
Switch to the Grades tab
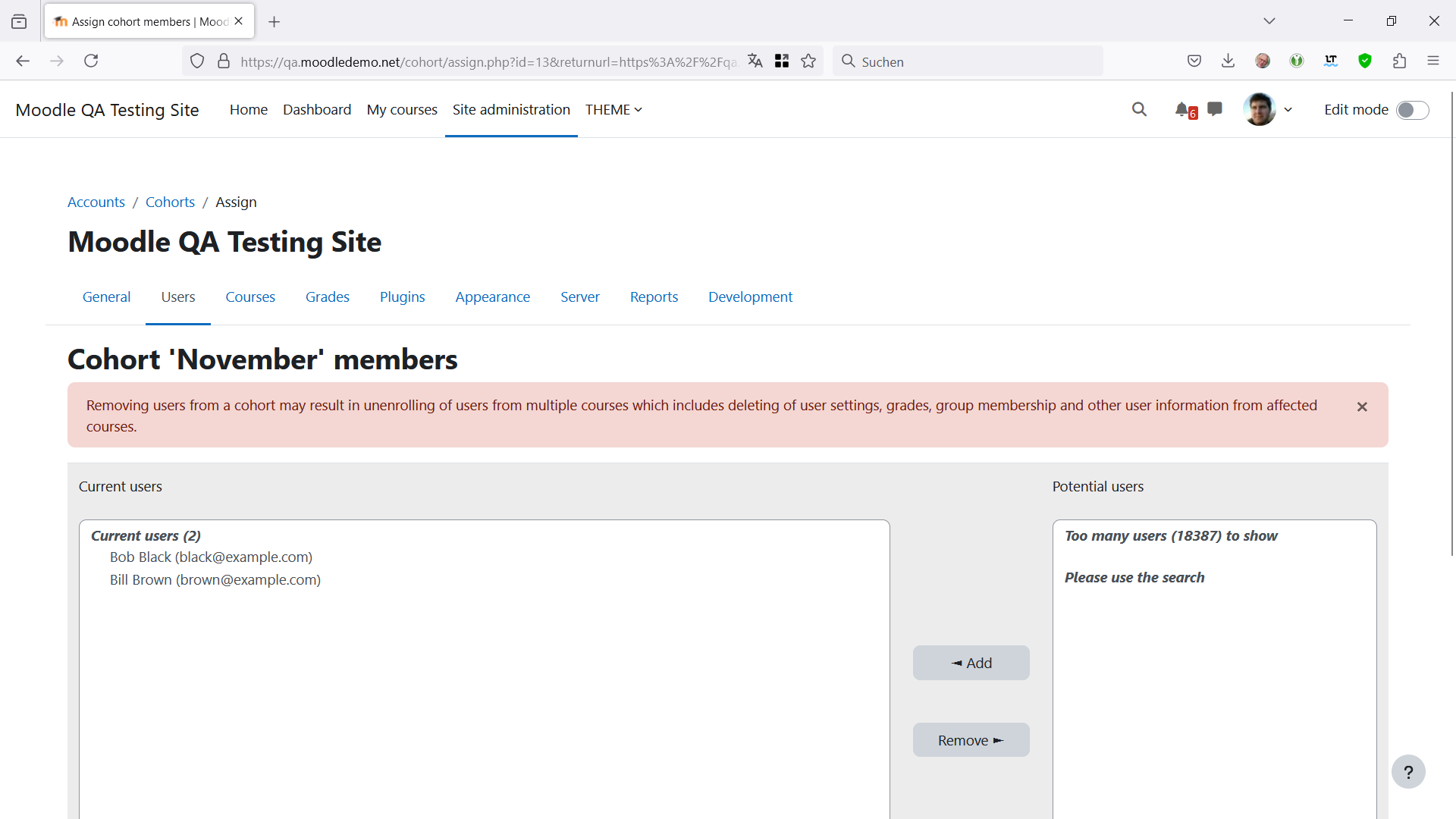pos(328,297)
